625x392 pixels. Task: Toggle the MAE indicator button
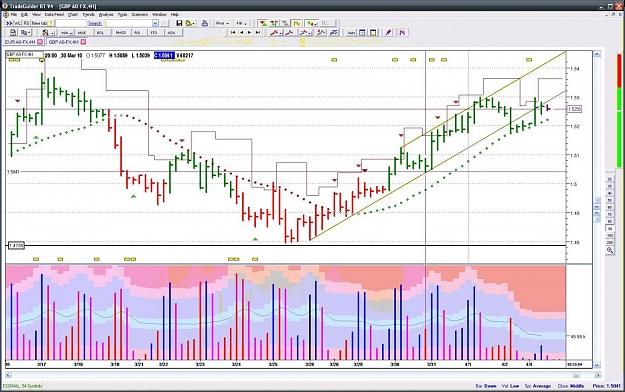click(82, 33)
